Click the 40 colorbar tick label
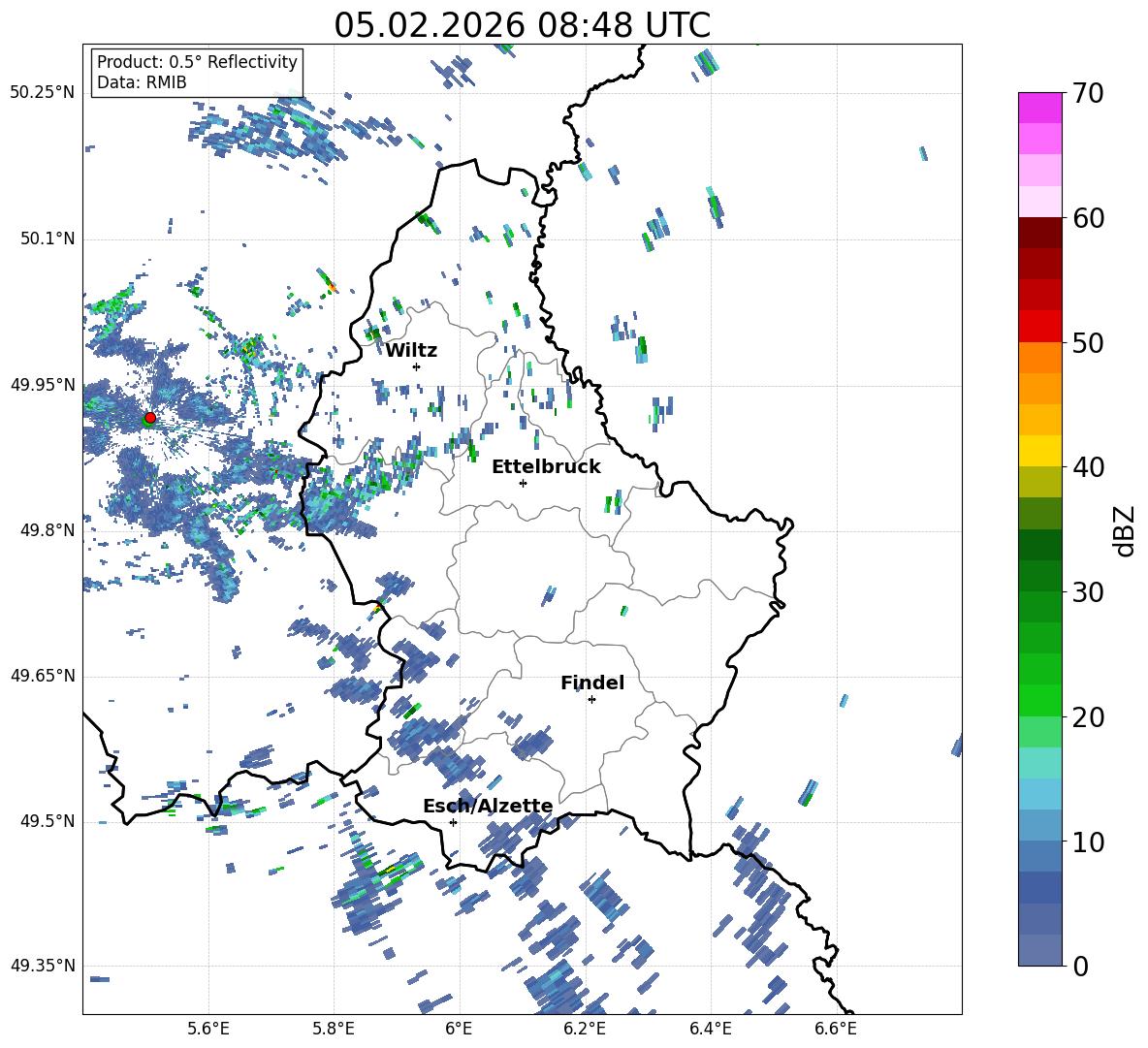The height and width of the screenshot is (1048, 1148). [x=1088, y=467]
